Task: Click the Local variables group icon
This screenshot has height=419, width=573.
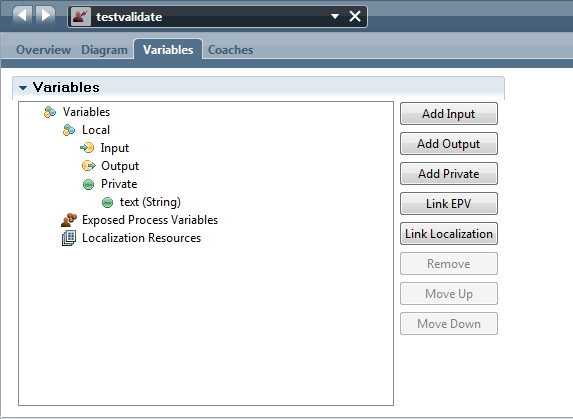Action: [69, 130]
